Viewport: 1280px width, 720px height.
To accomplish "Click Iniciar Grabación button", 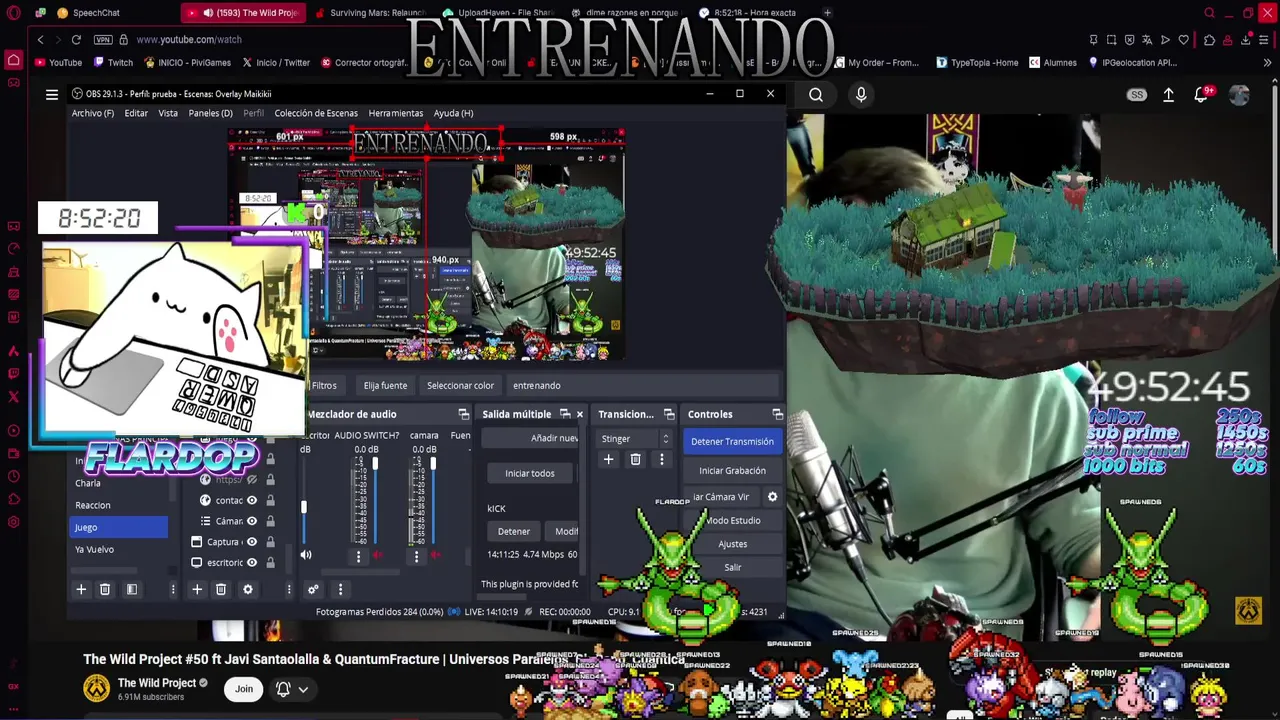I will 732,471.
